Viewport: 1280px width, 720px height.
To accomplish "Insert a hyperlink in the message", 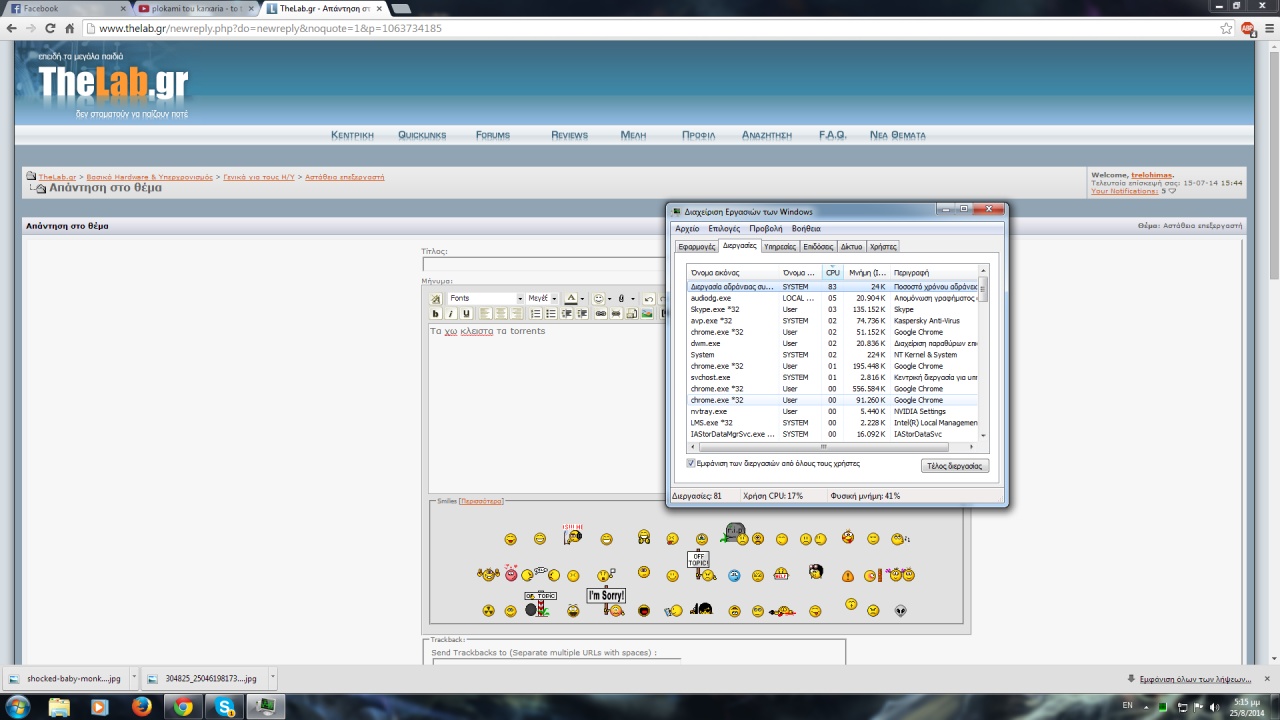I will pos(601,313).
